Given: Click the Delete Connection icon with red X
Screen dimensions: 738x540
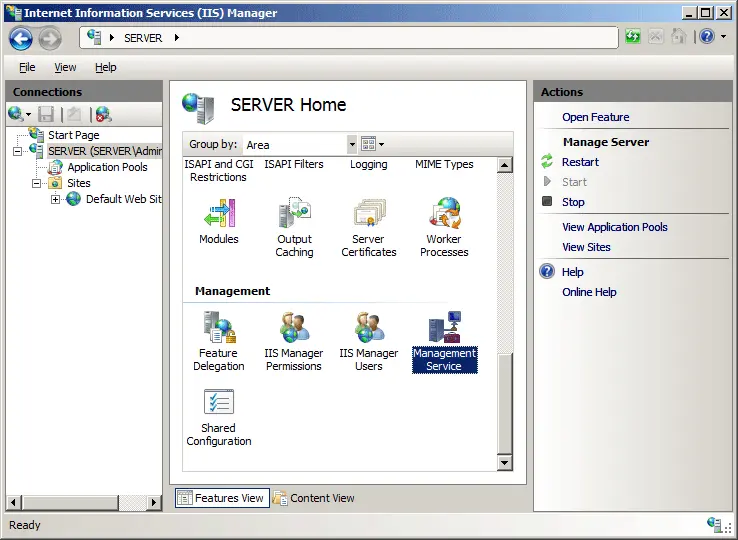Looking at the screenshot, I should 103,114.
